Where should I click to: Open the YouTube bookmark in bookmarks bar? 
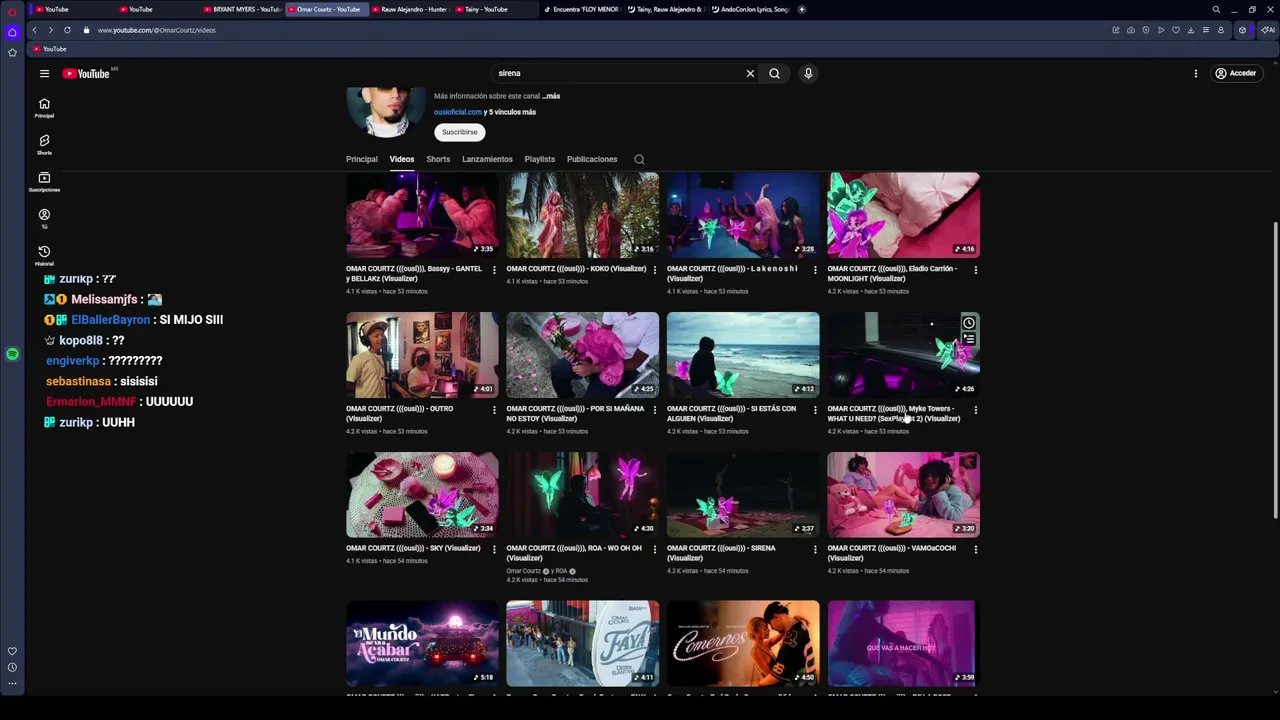(50, 49)
